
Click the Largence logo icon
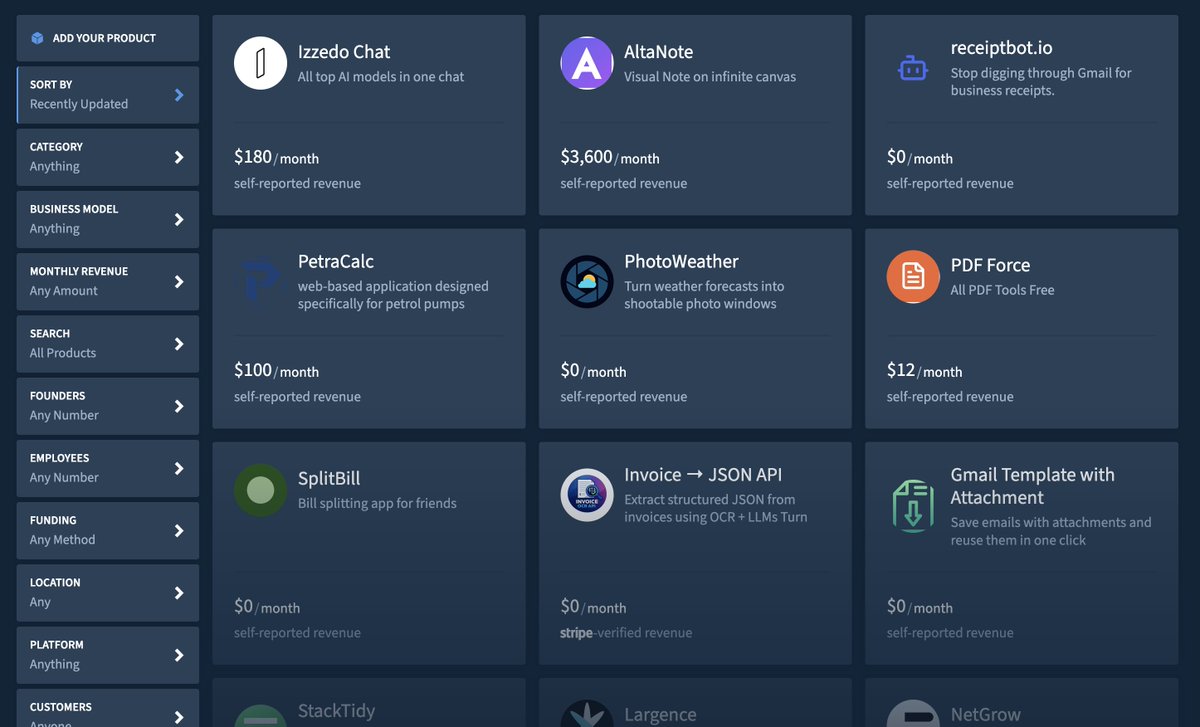coord(587,714)
